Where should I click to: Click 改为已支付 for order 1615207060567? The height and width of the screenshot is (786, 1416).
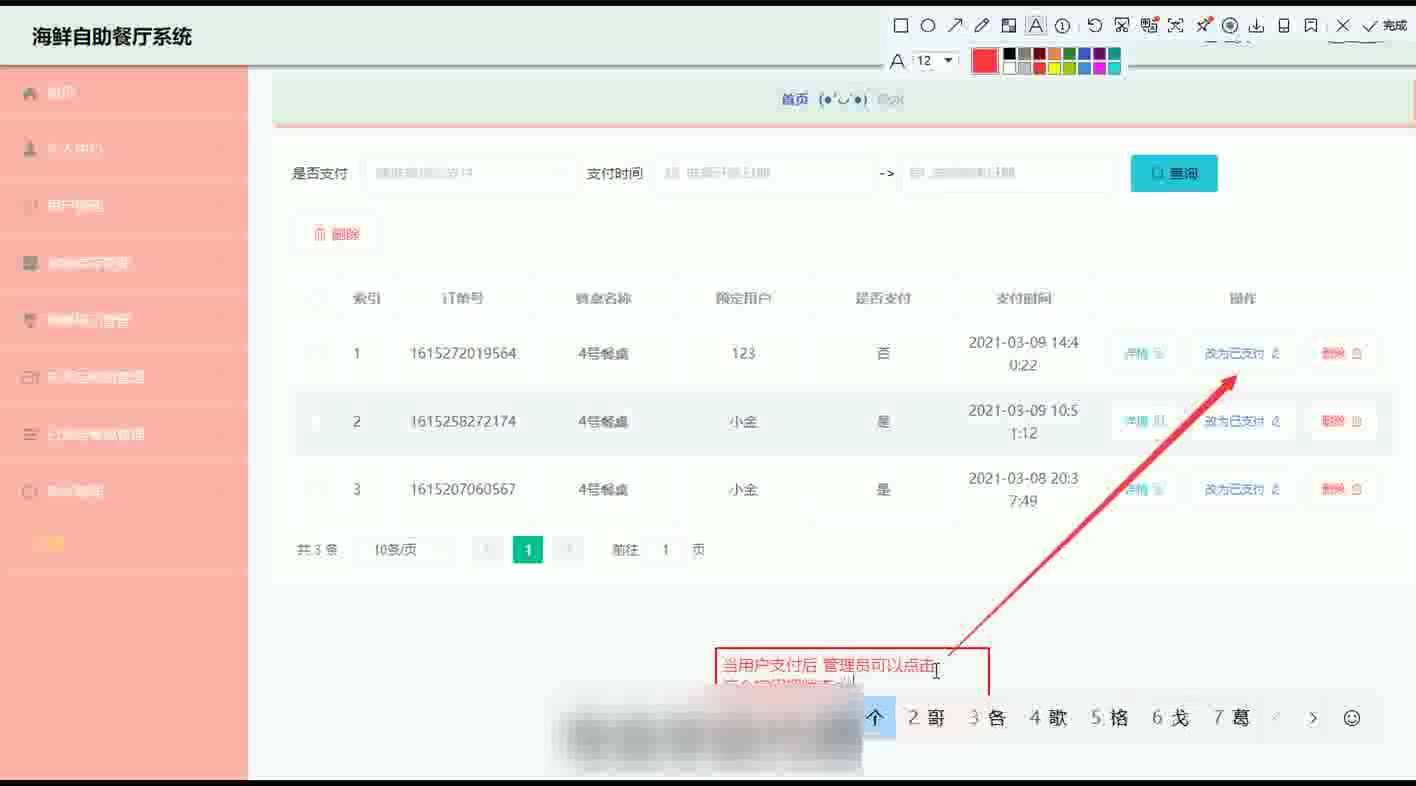click(x=1242, y=490)
